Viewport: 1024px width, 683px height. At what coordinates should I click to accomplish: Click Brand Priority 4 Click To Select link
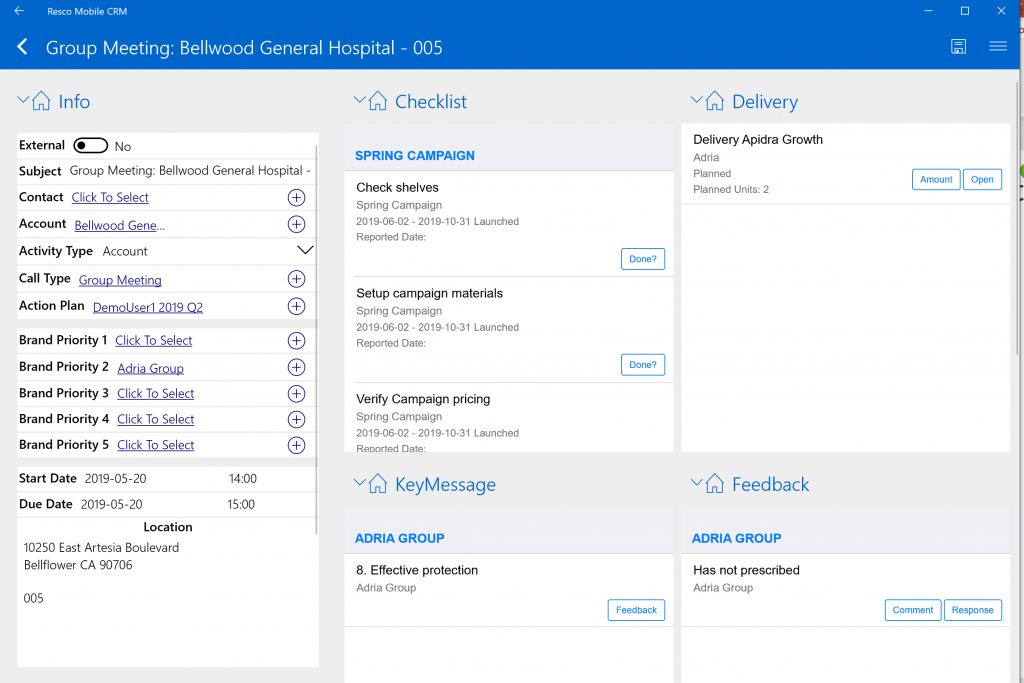tap(155, 419)
